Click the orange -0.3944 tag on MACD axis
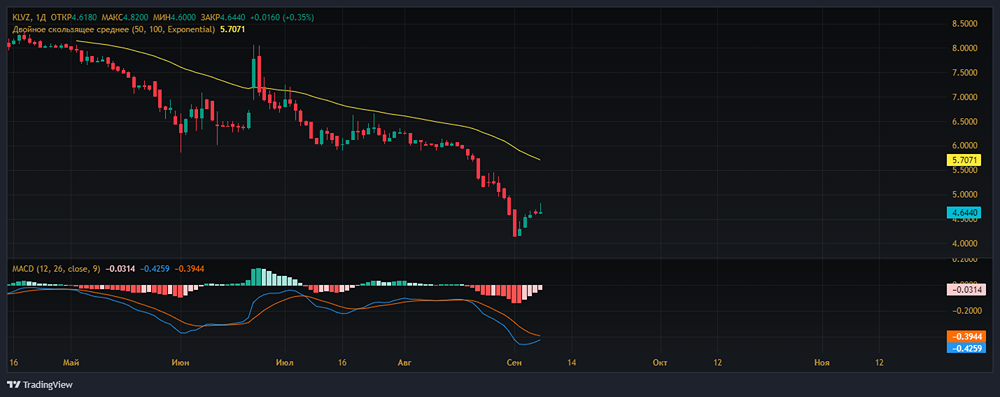 tap(967, 336)
